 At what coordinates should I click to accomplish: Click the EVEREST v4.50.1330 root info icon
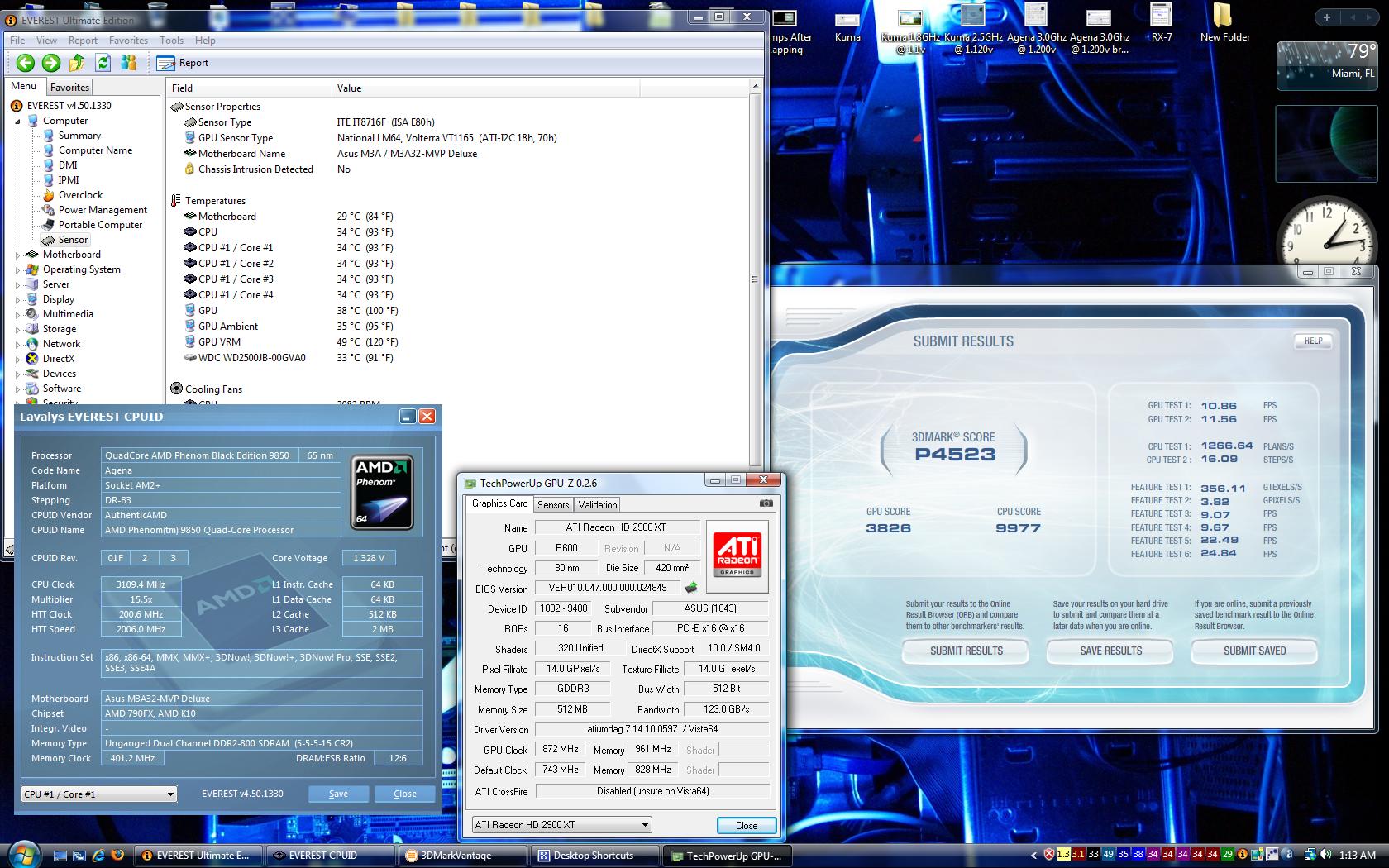pyautogui.click(x=17, y=106)
